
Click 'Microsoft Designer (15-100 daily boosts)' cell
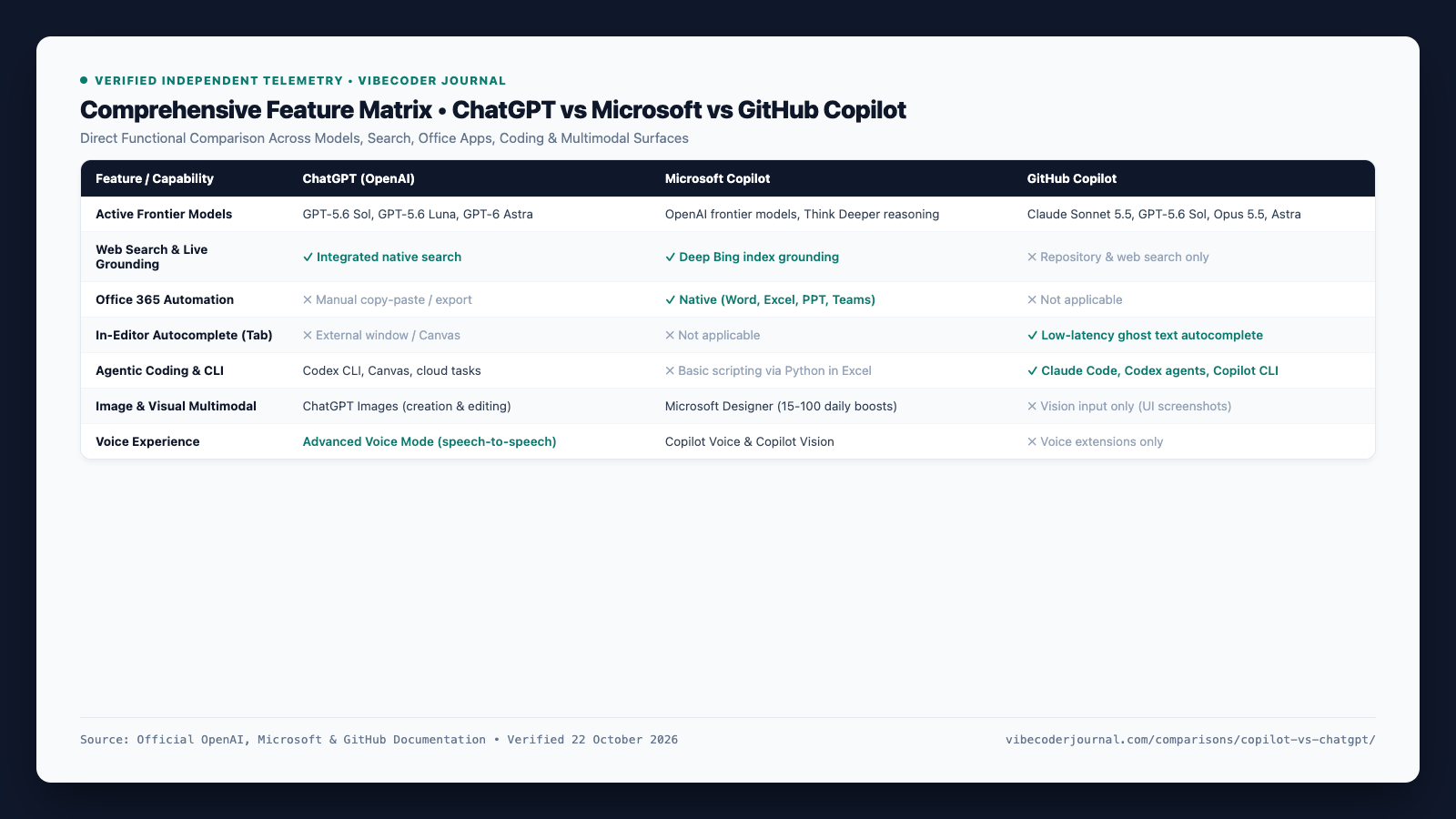point(781,406)
